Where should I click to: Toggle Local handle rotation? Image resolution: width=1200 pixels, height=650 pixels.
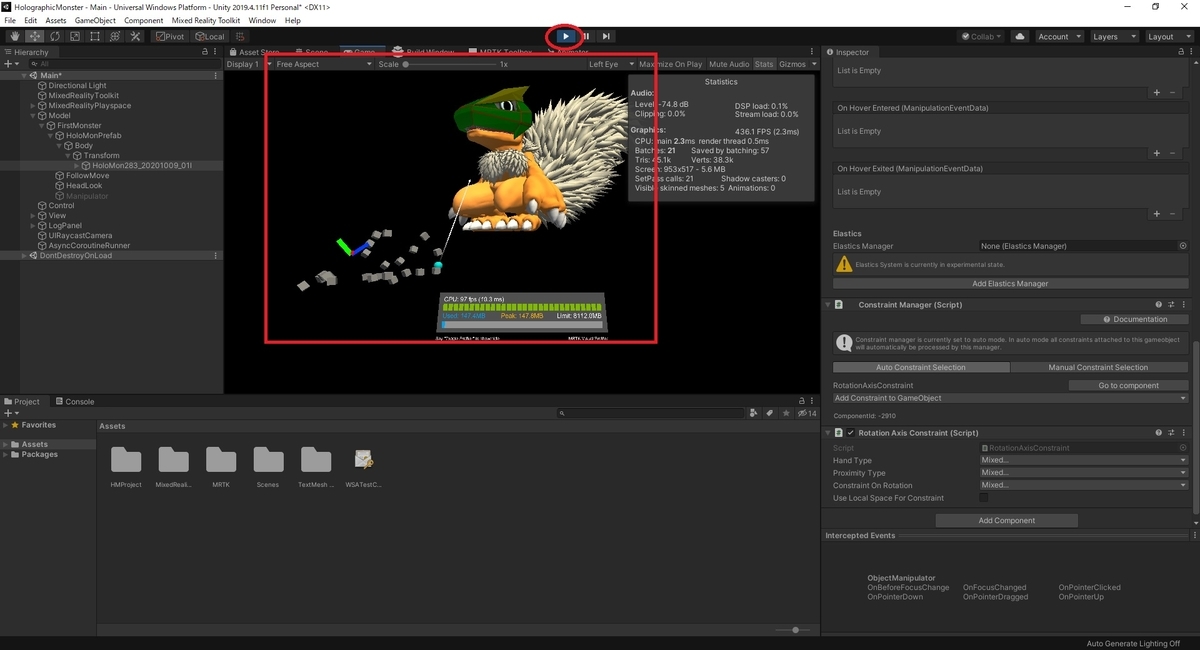click(x=210, y=36)
